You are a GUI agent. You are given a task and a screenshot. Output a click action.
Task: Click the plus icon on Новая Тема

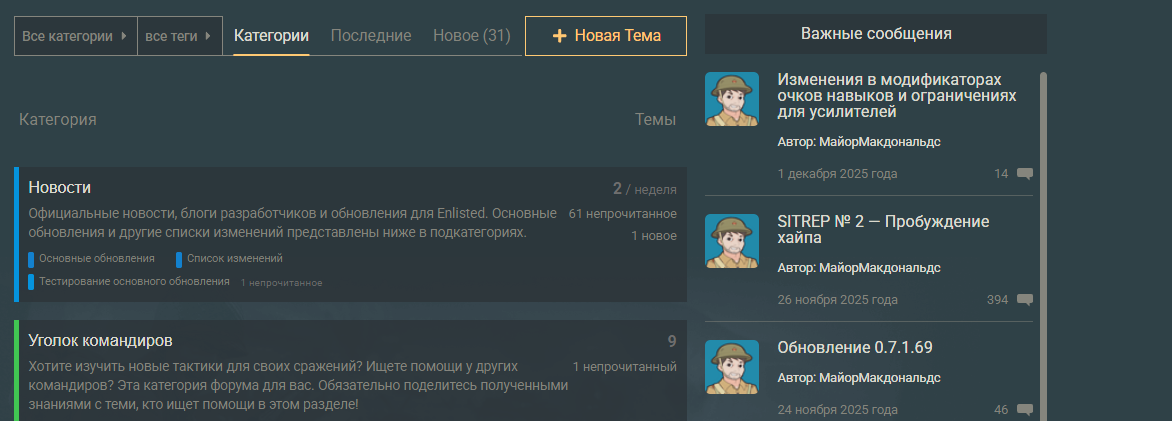560,36
